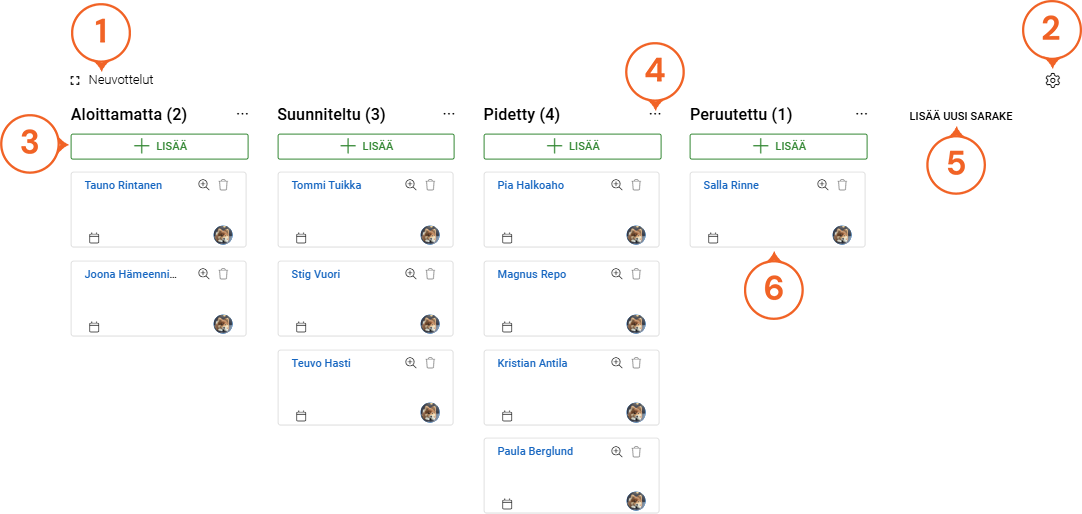
Task: Delete the Tommi Tuikka card
Action: (x=430, y=185)
